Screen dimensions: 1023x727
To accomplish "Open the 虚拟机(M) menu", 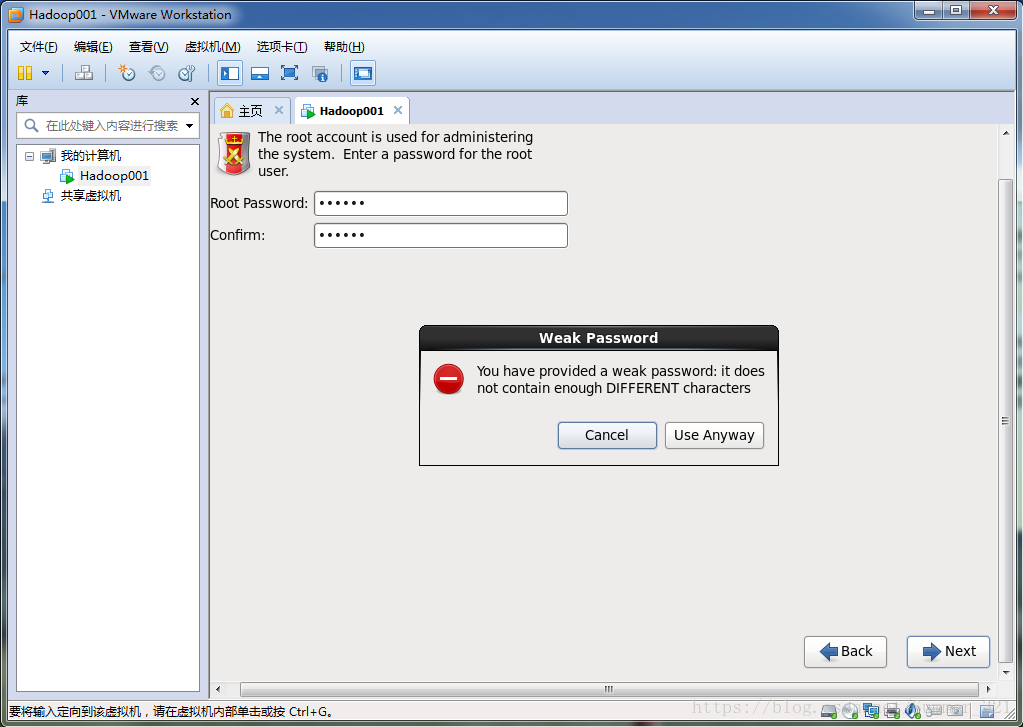I will (x=213, y=47).
